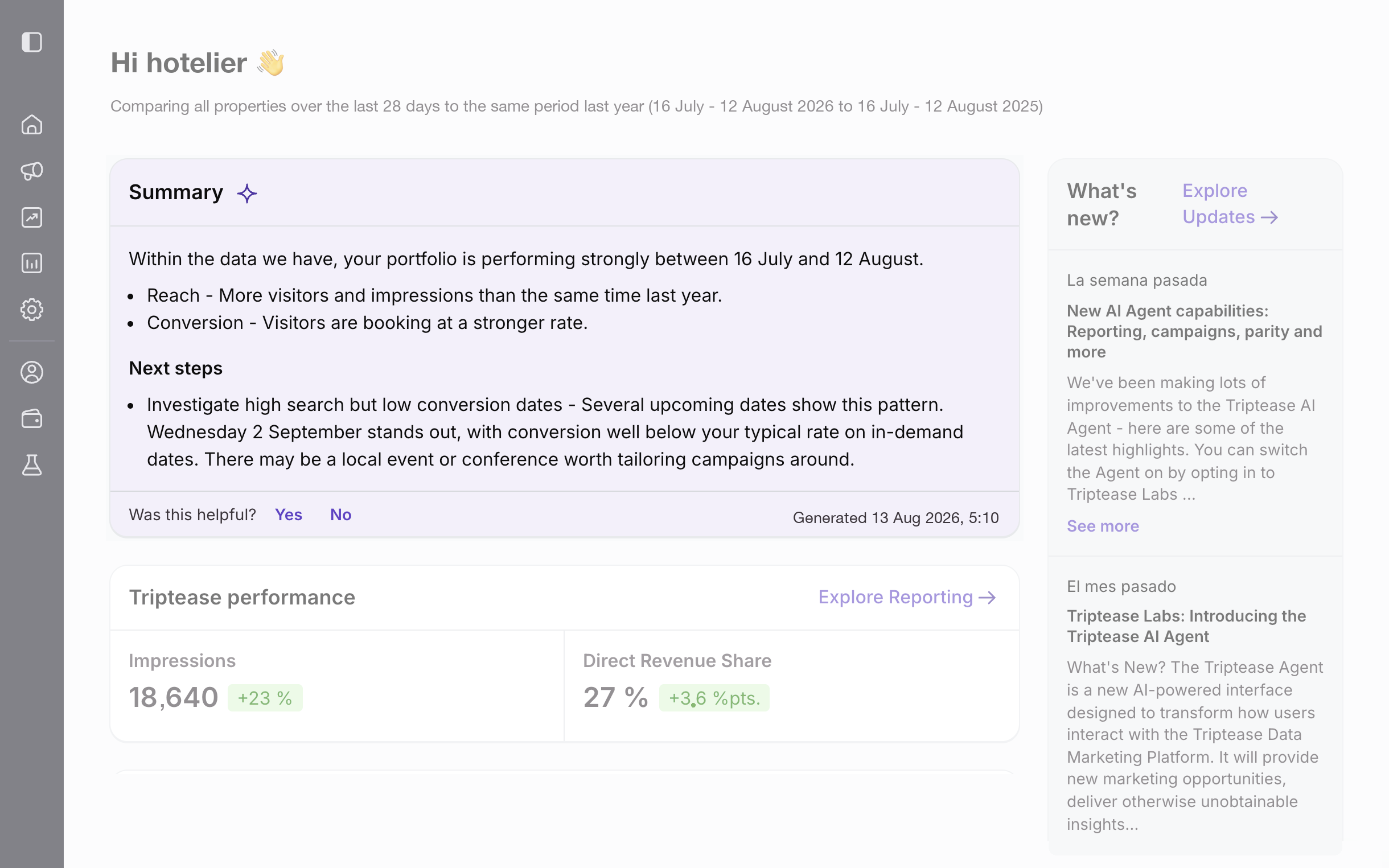Open the trending chart icon

[31, 217]
